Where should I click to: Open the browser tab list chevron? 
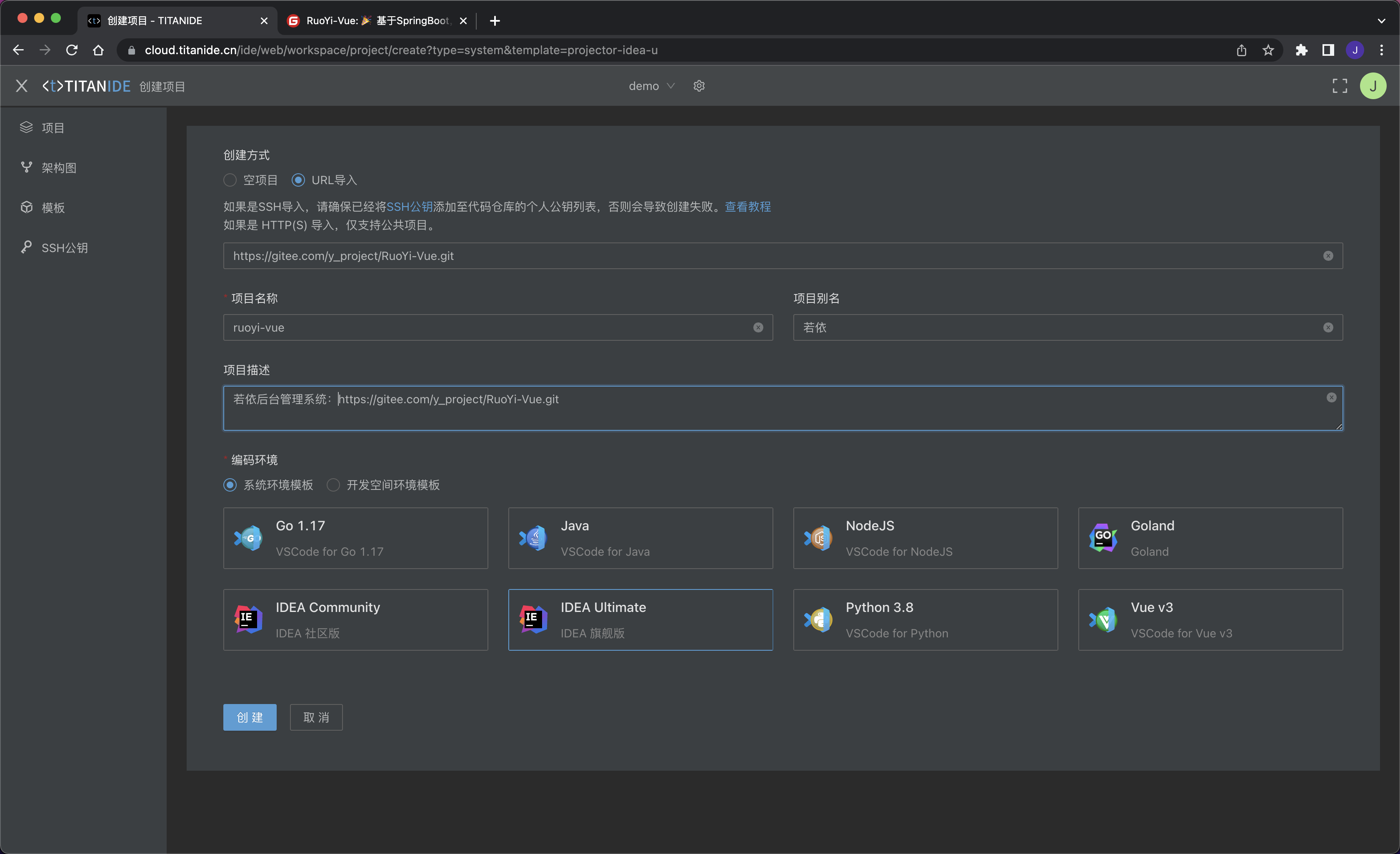point(1381,20)
